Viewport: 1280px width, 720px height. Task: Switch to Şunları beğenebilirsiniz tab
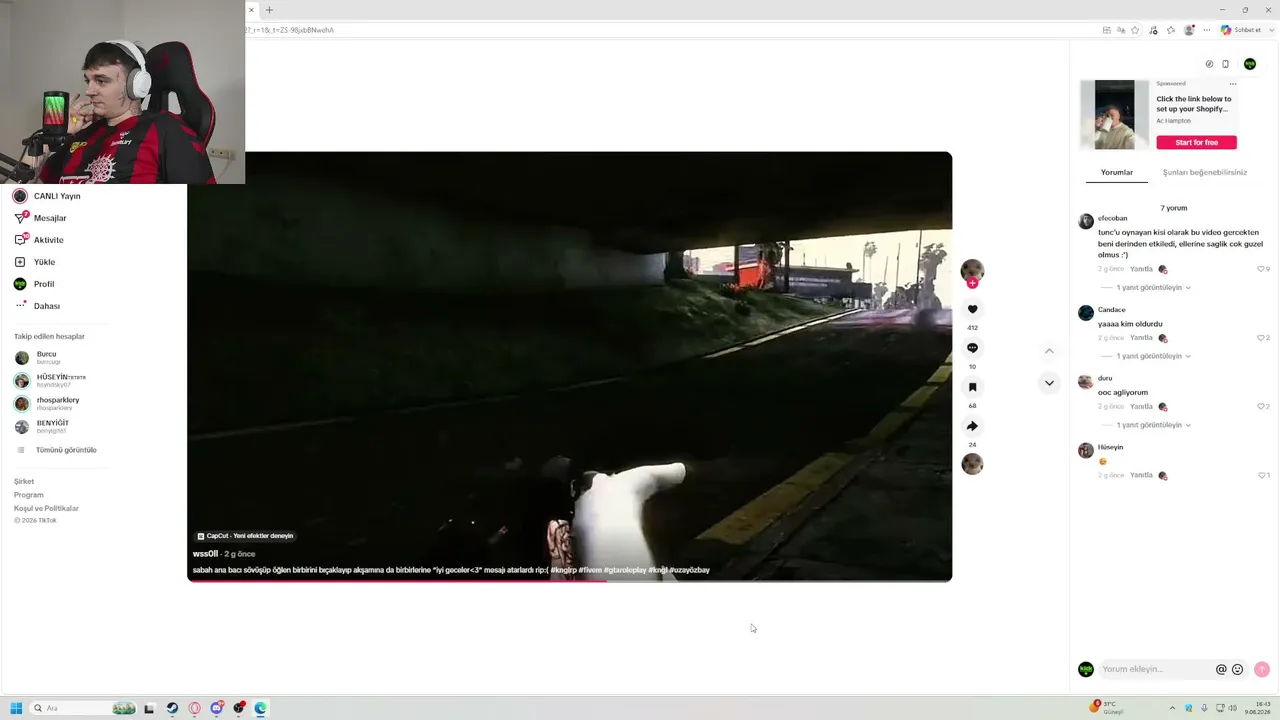(1204, 173)
